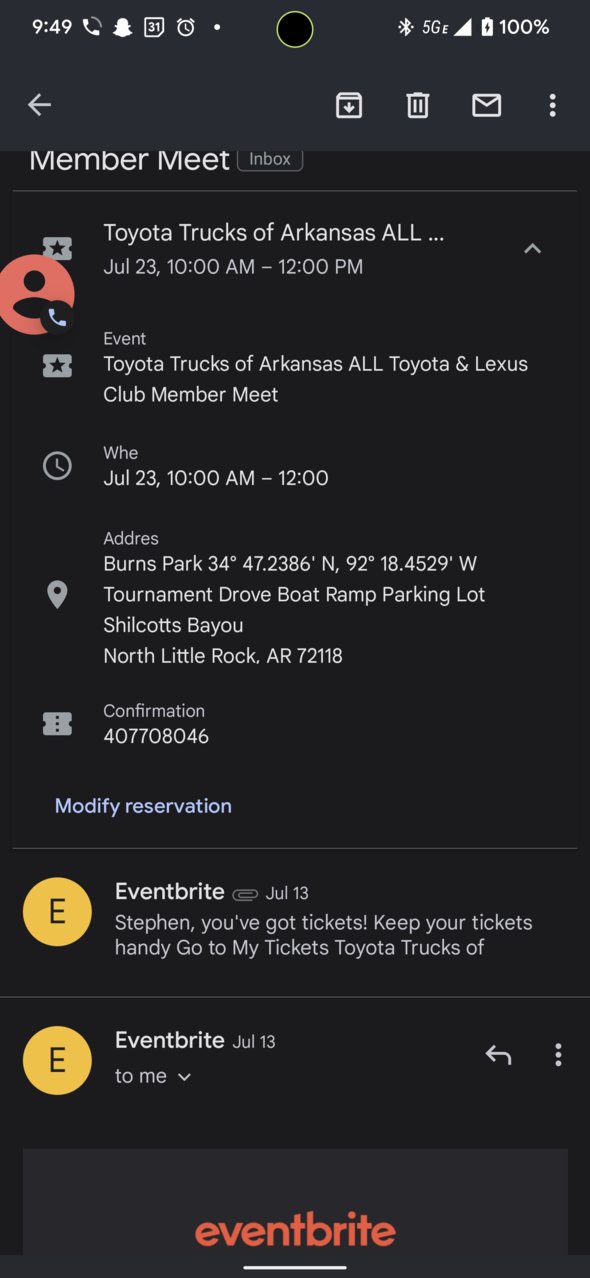The image size is (590, 1278).
Task: Expand recipient details next to "to me"
Action: coord(184,1077)
